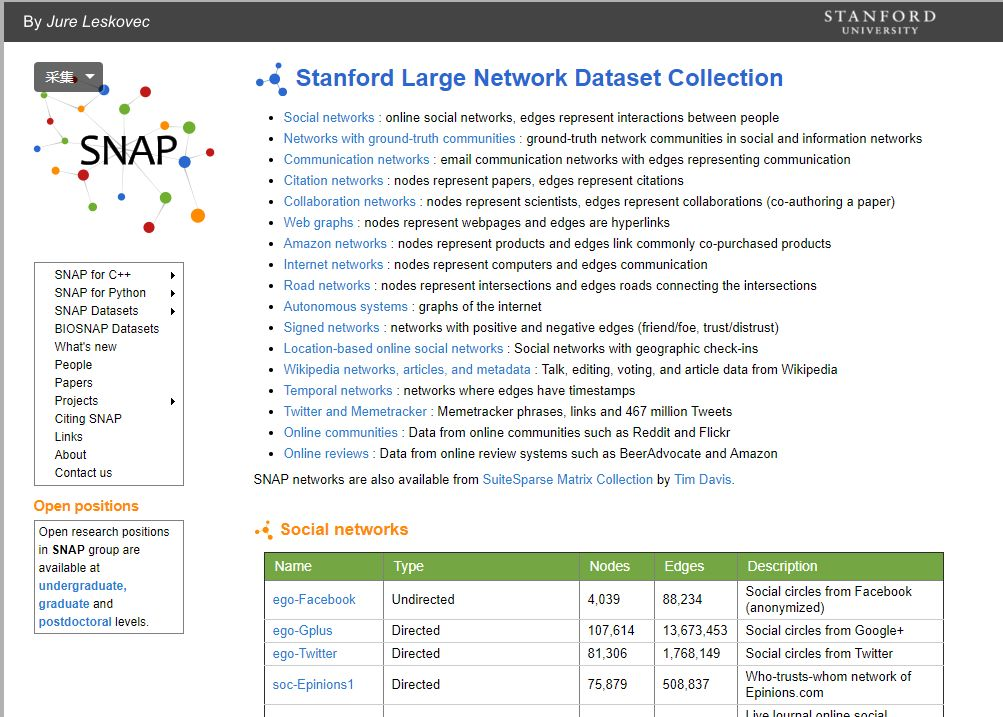
Task: Open the Tim Davis link
Action: (703, 480)
